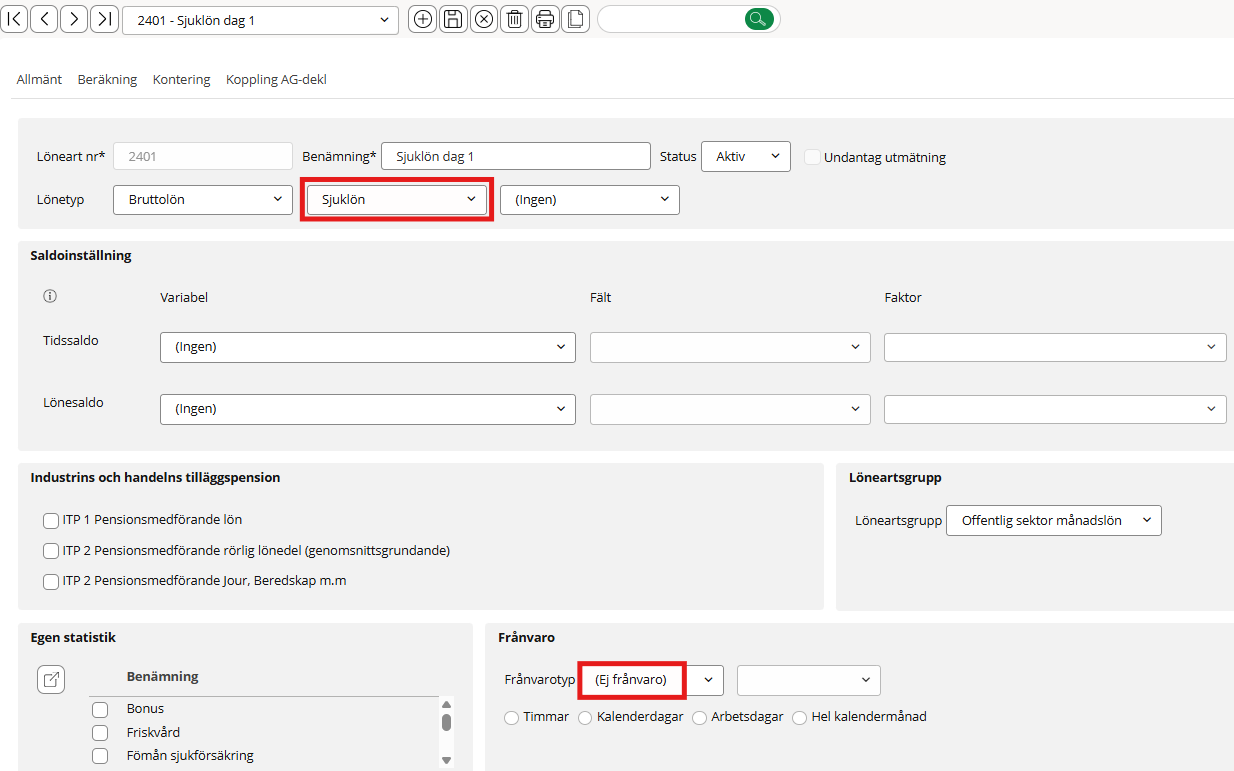The height and width of the screenshot is (771, 1234).
Task: Open the Tidssaldo Variabel dropdown
Action: point(367,347)
